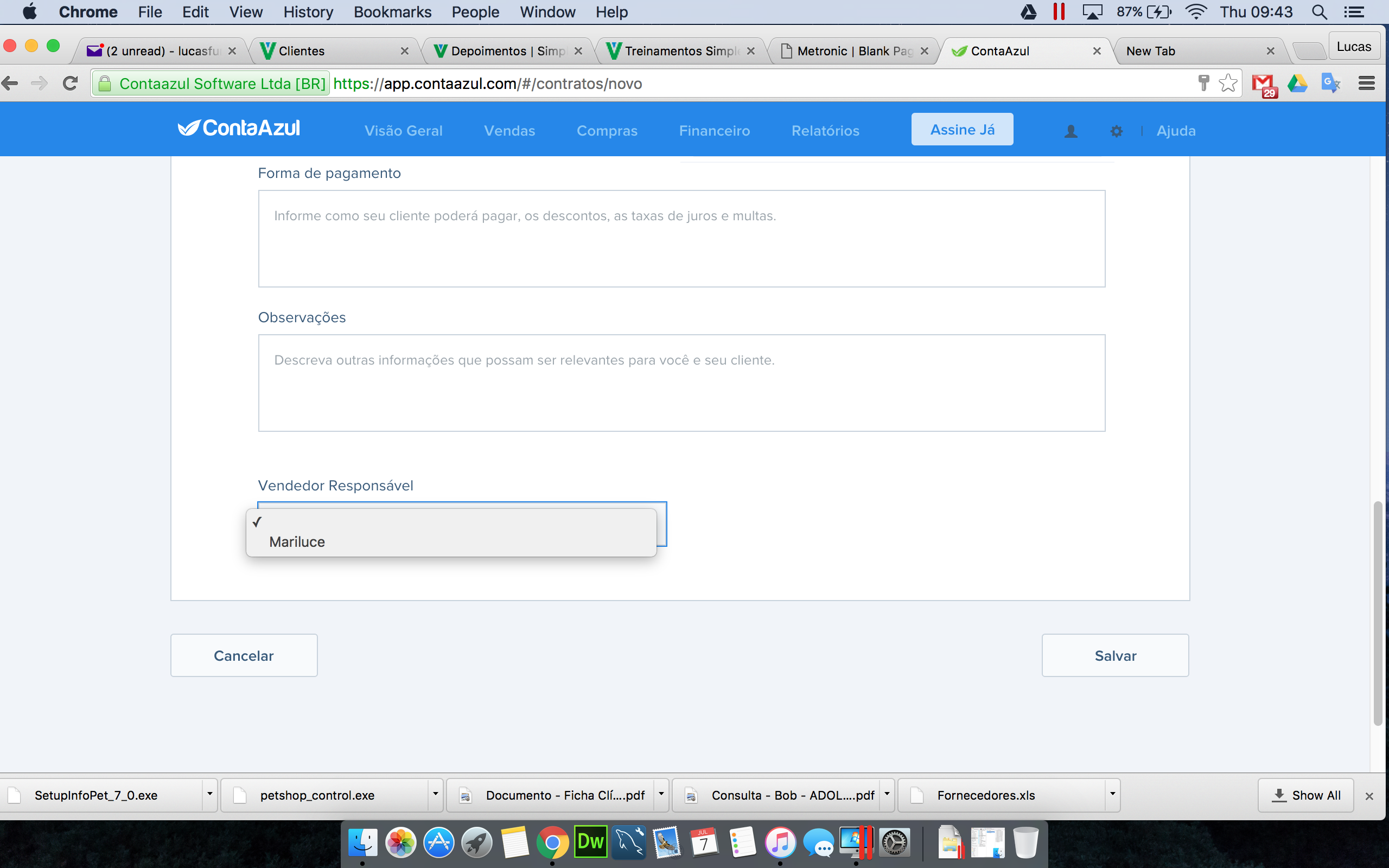Viewport: 1389px width, 868px height.
Task: Click into the Observações text area
Action: (681, 383)
